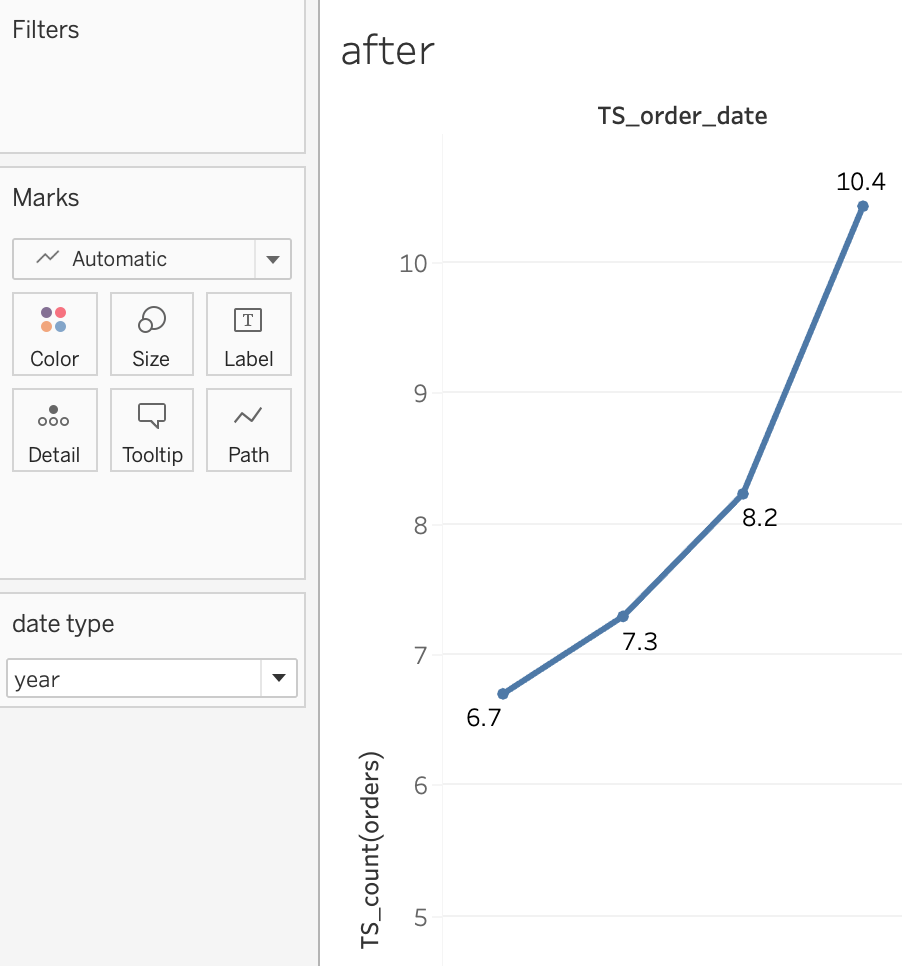Click the date type parameter title
The width and height of the screenshot is (902, 966).
pos(63,624)
